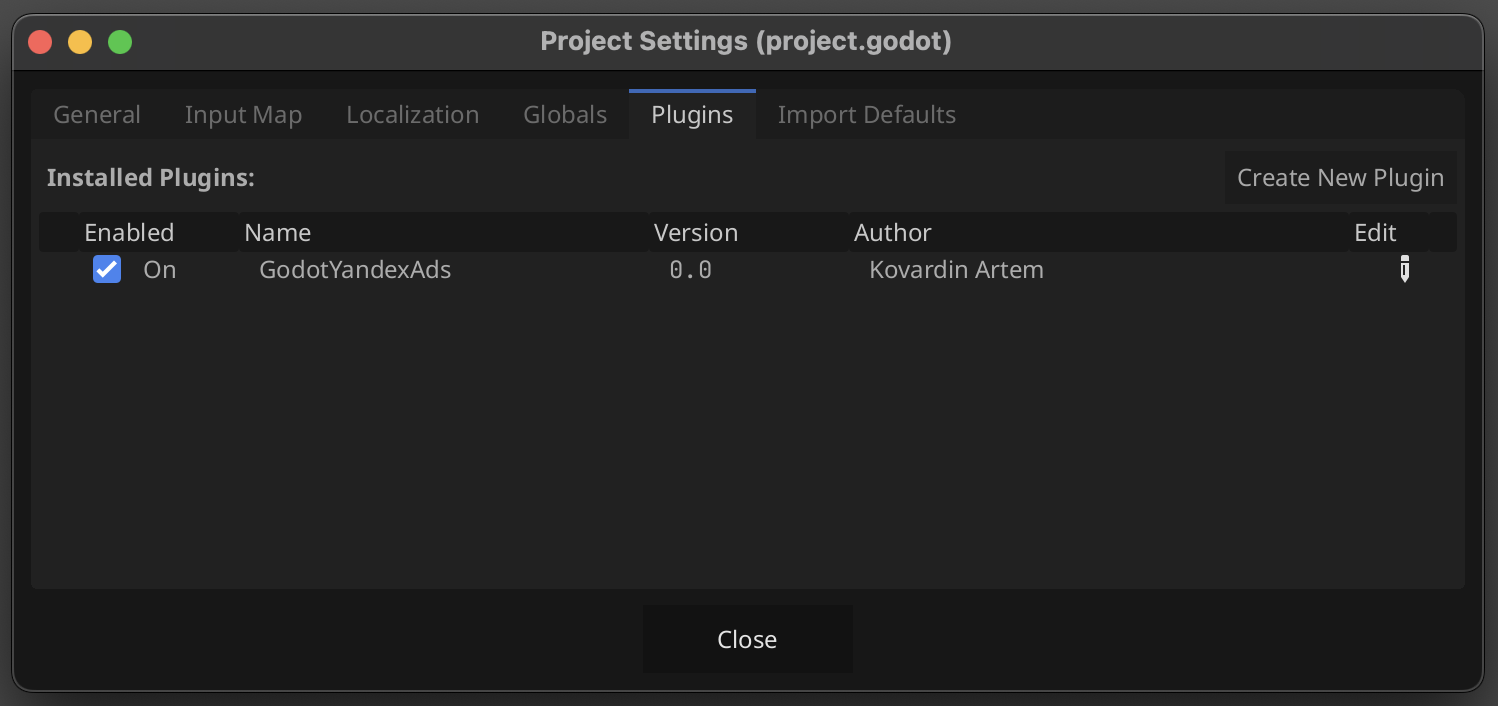Click the Edit column header
Viewport: 1498px width, 706px height.
pos(1375,233)
